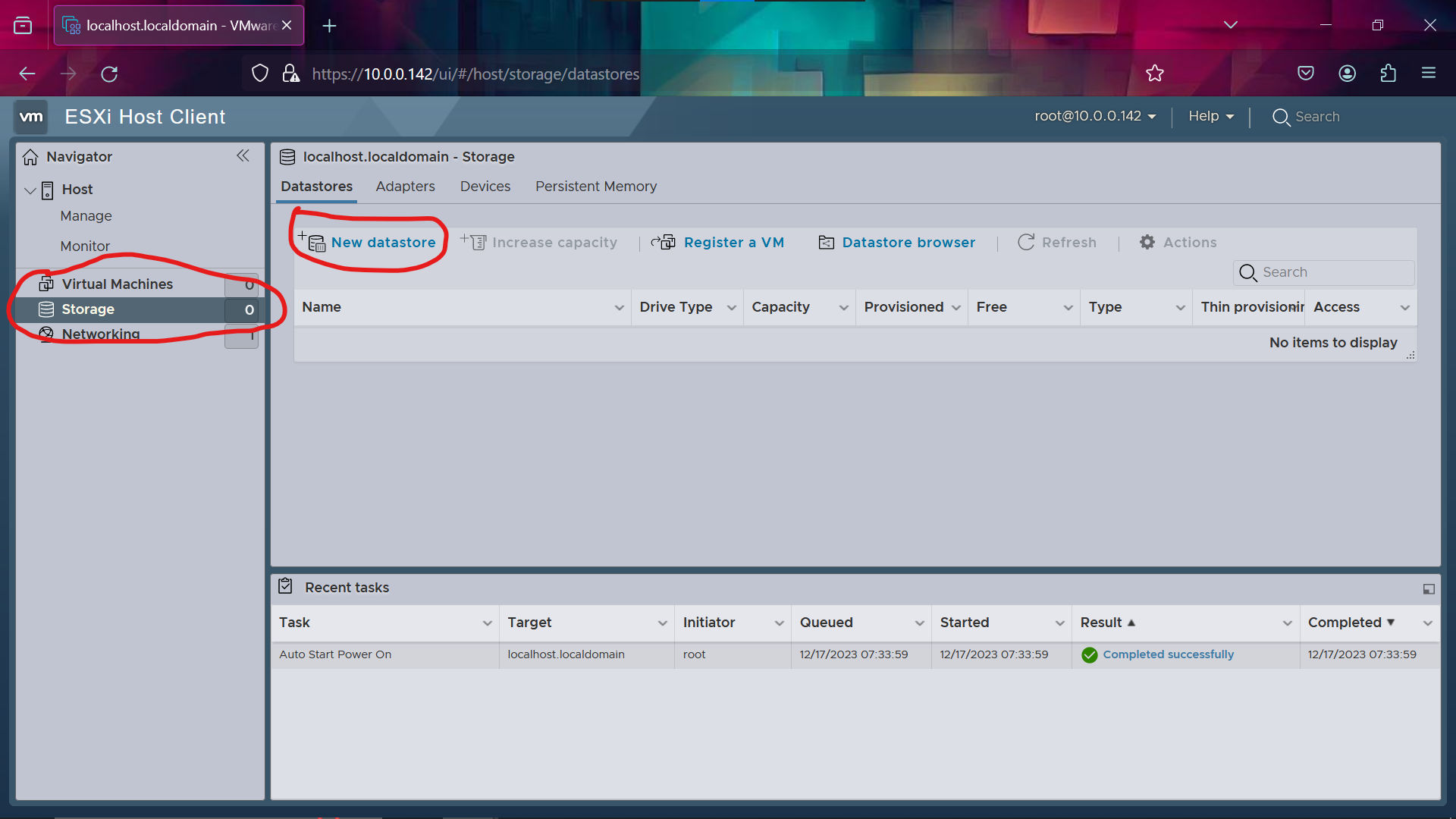This screenshot has height=819, width=1456.
Task: Click the green success checkmark icon
Action: click(x=1090, y=655)
